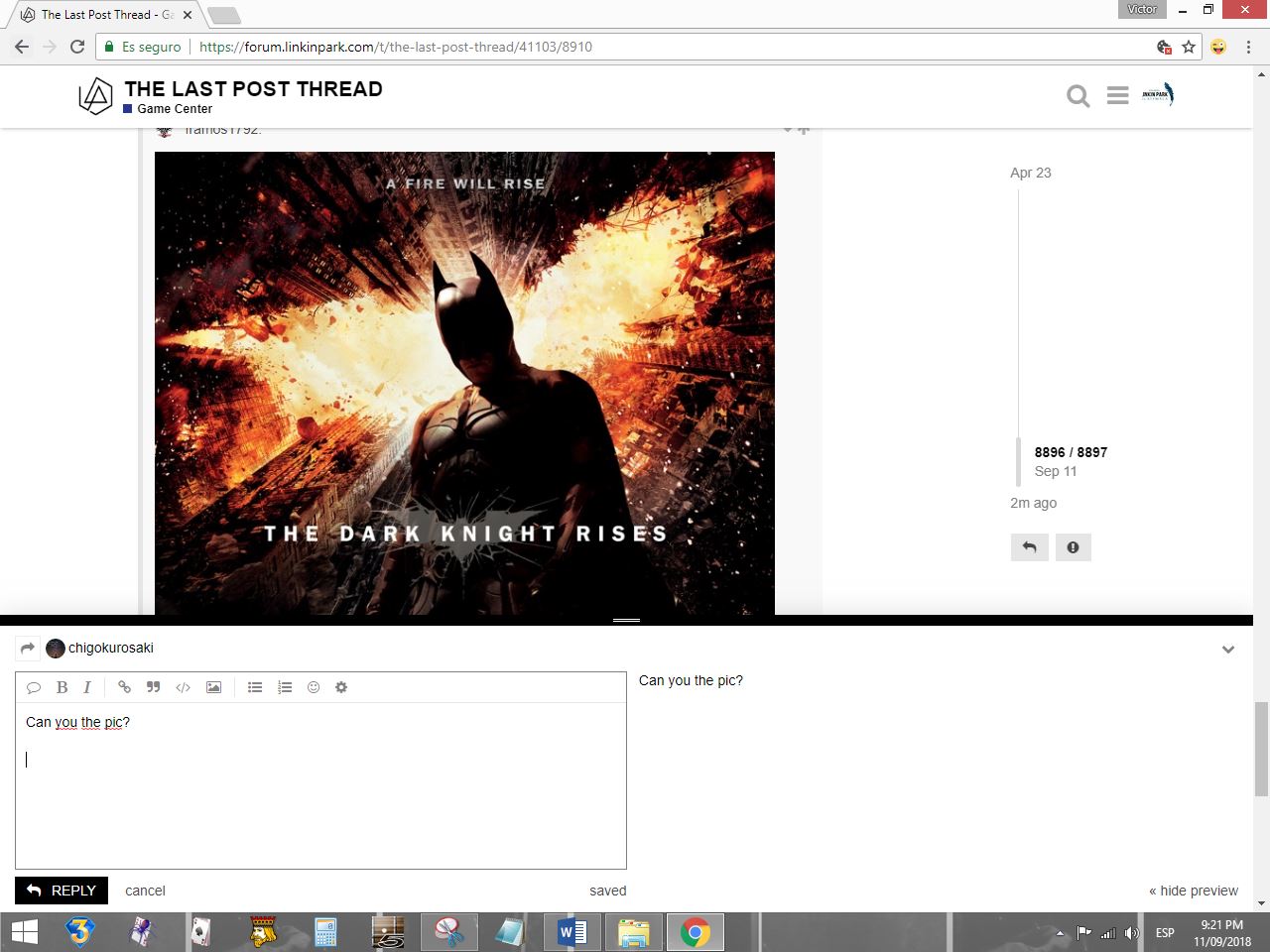1270x952 pixels.
Task: Click the quote whole post speech-bubble icon
Action: click(x=34, y=687)
